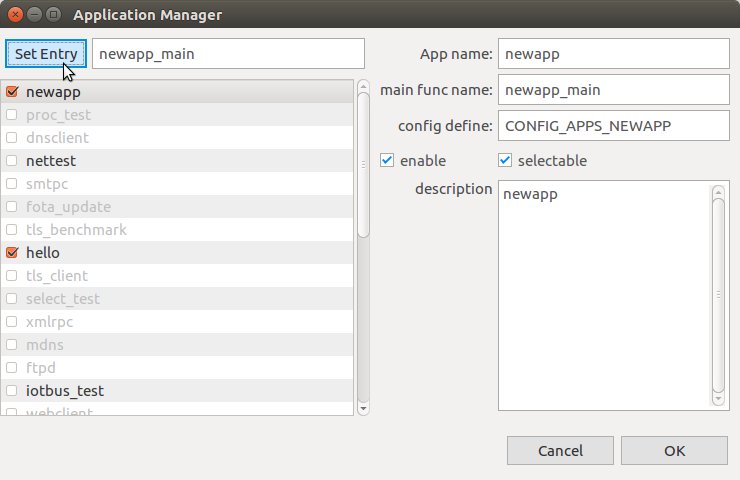Uncheck the newapp checkbox in list
This screenshot has height=480, width=740.
tap(12, 92)
